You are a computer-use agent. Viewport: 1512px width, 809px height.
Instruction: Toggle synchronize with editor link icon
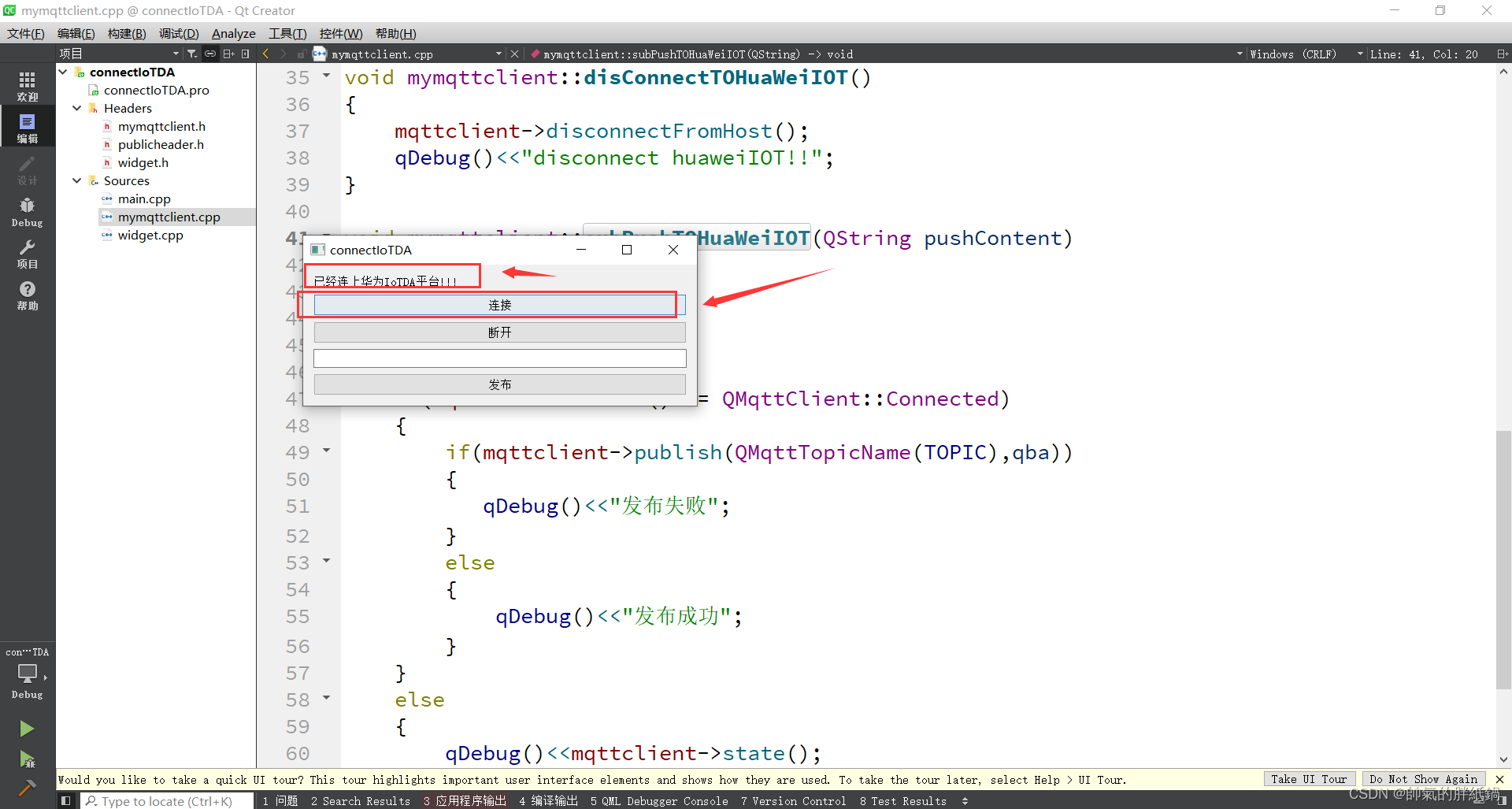click(x=210, y=54)
